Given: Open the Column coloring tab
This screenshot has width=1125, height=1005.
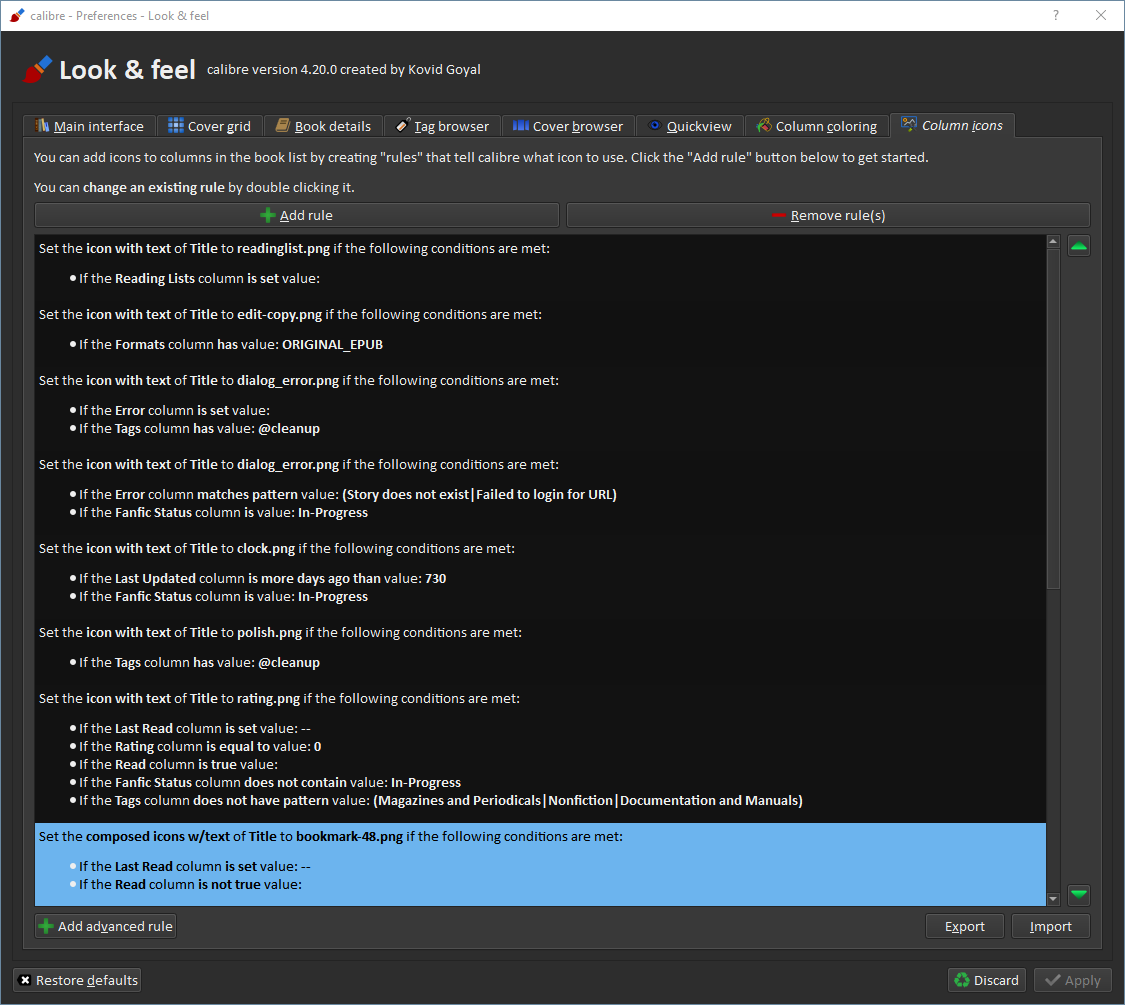Looking at the screenshot, I should (816, 126).
